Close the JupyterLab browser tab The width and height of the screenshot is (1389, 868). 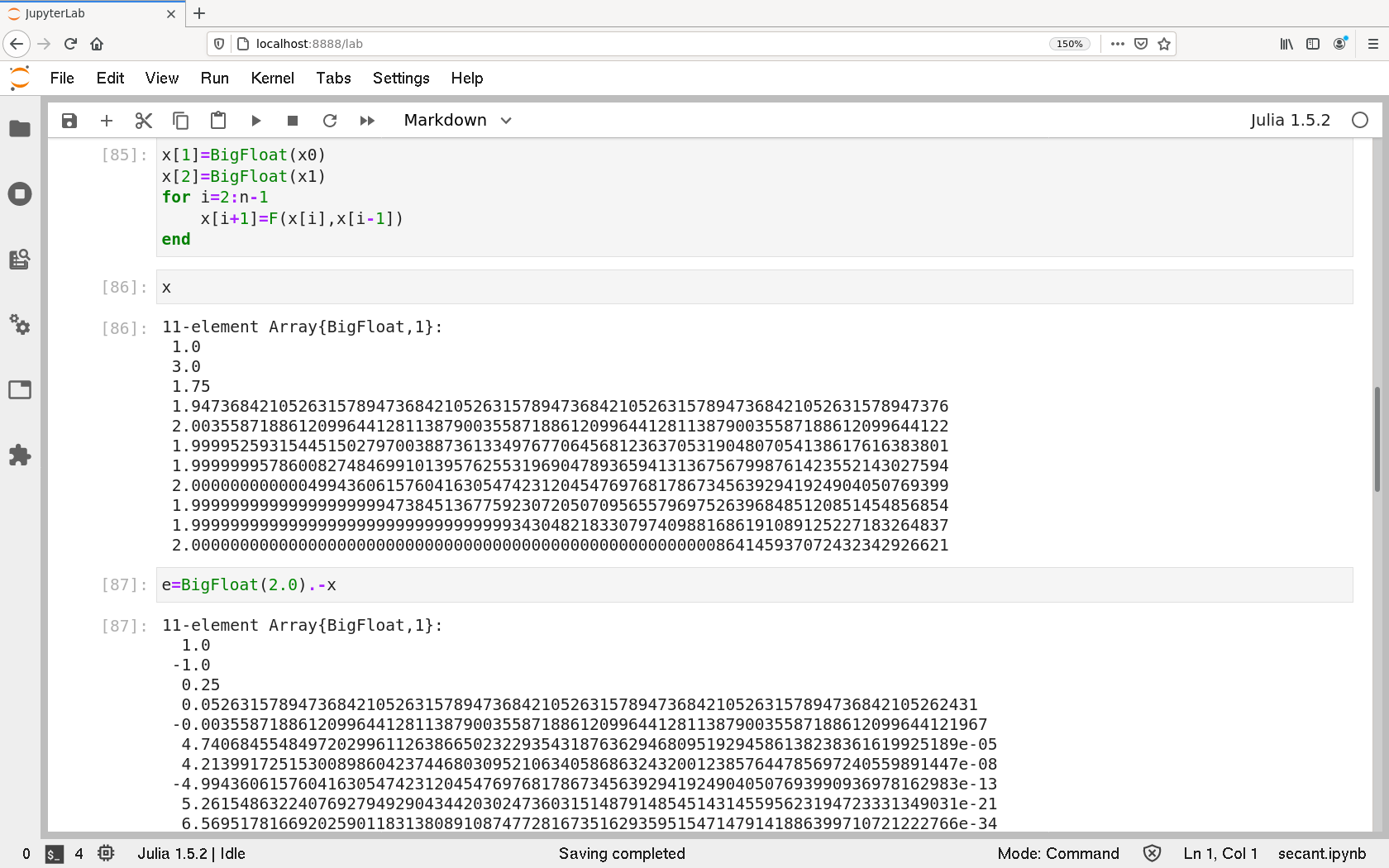click(171, 14)
